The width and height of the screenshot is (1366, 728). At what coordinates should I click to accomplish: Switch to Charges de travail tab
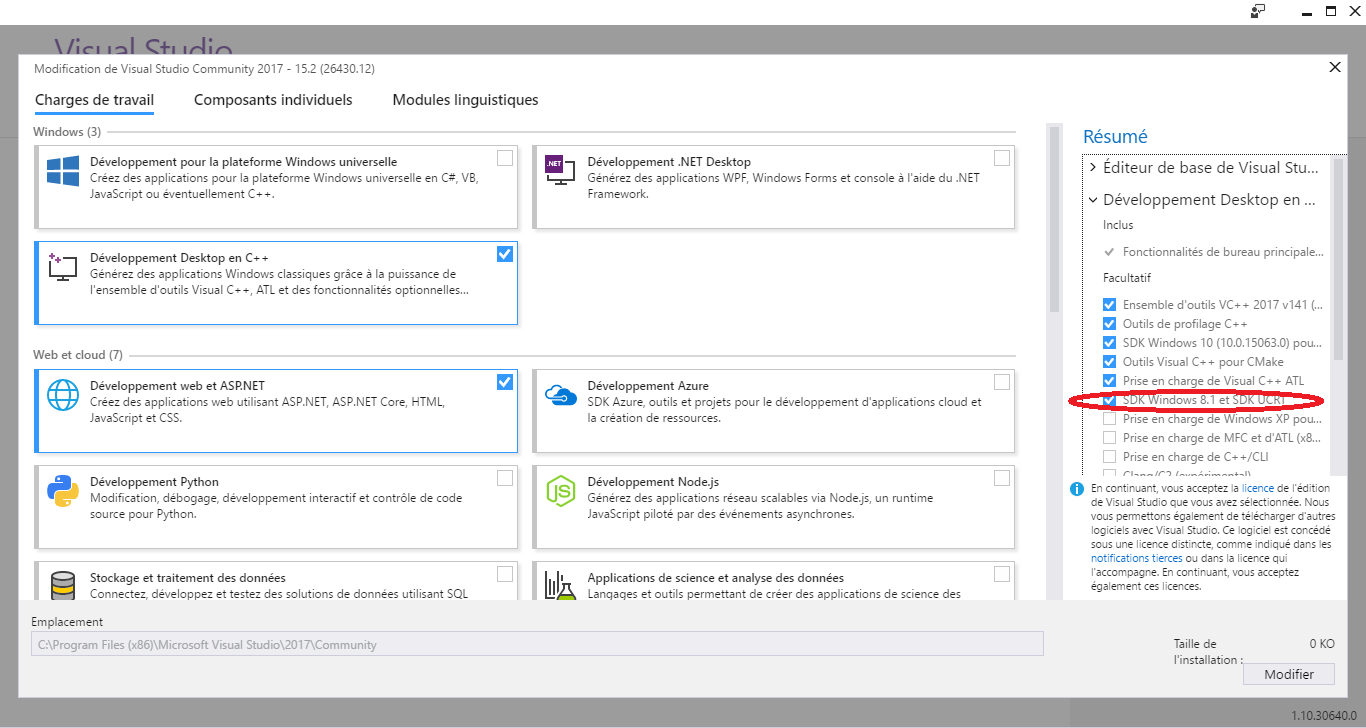[x=94, y=100]
